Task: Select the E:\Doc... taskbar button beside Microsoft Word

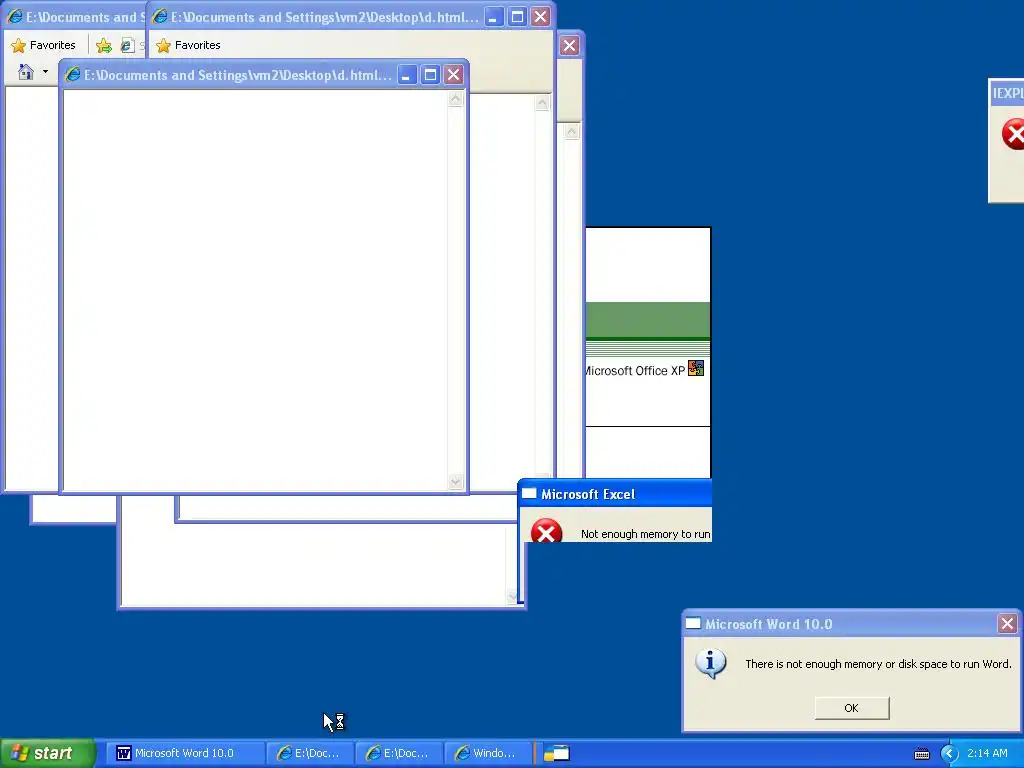Action: (x=310, y=753)
